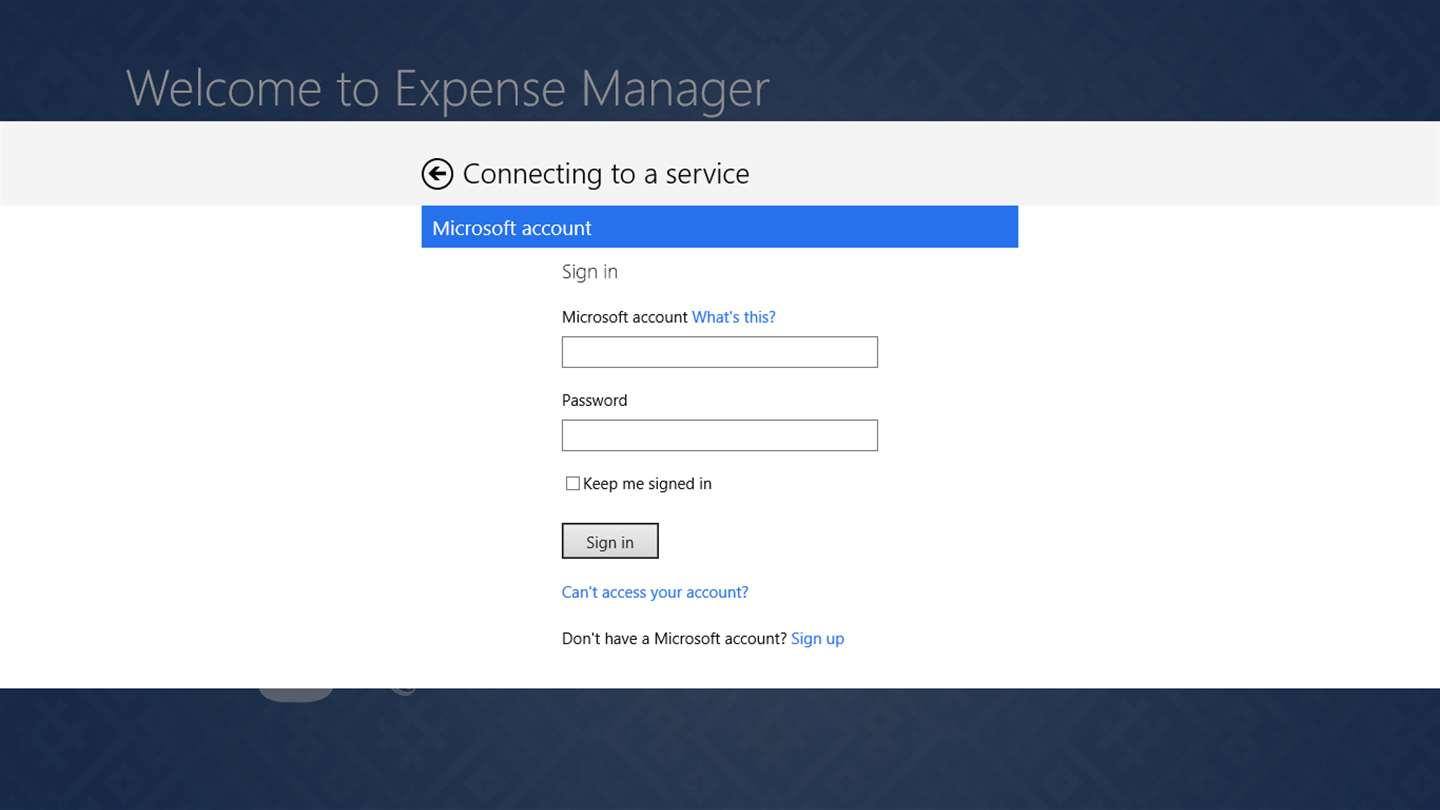The image size is (1440, 810).
Task: Click Don't have a Microsoft account? text
Action: click(x=675, y=638)
